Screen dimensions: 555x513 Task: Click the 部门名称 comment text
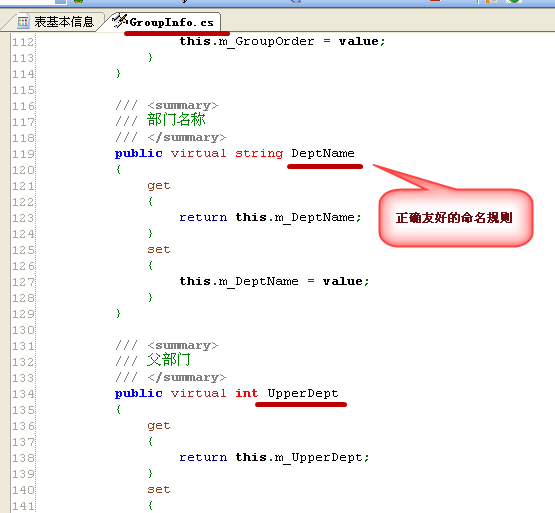176,119
